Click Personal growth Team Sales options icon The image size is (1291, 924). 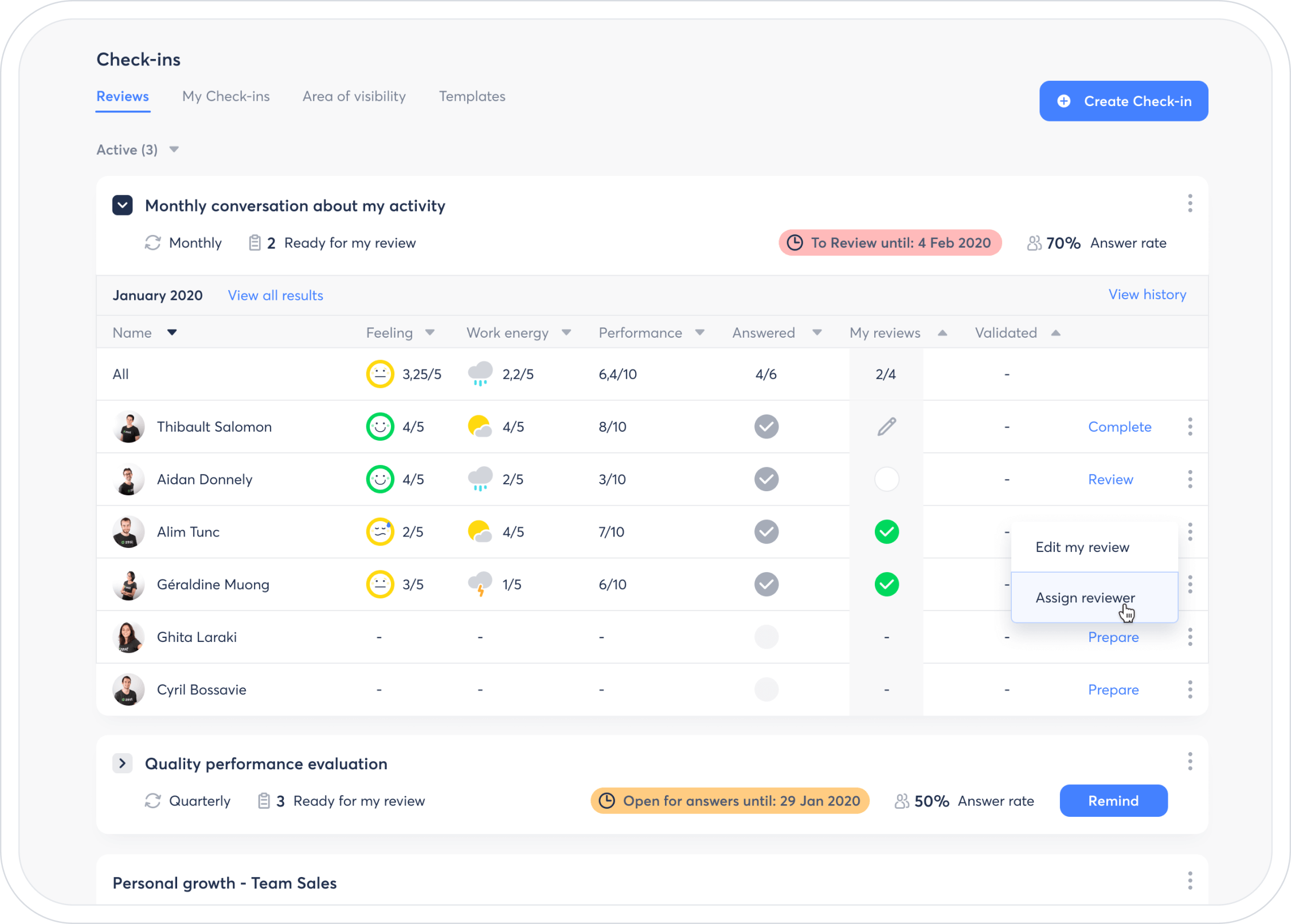(x=1190, y=880)
